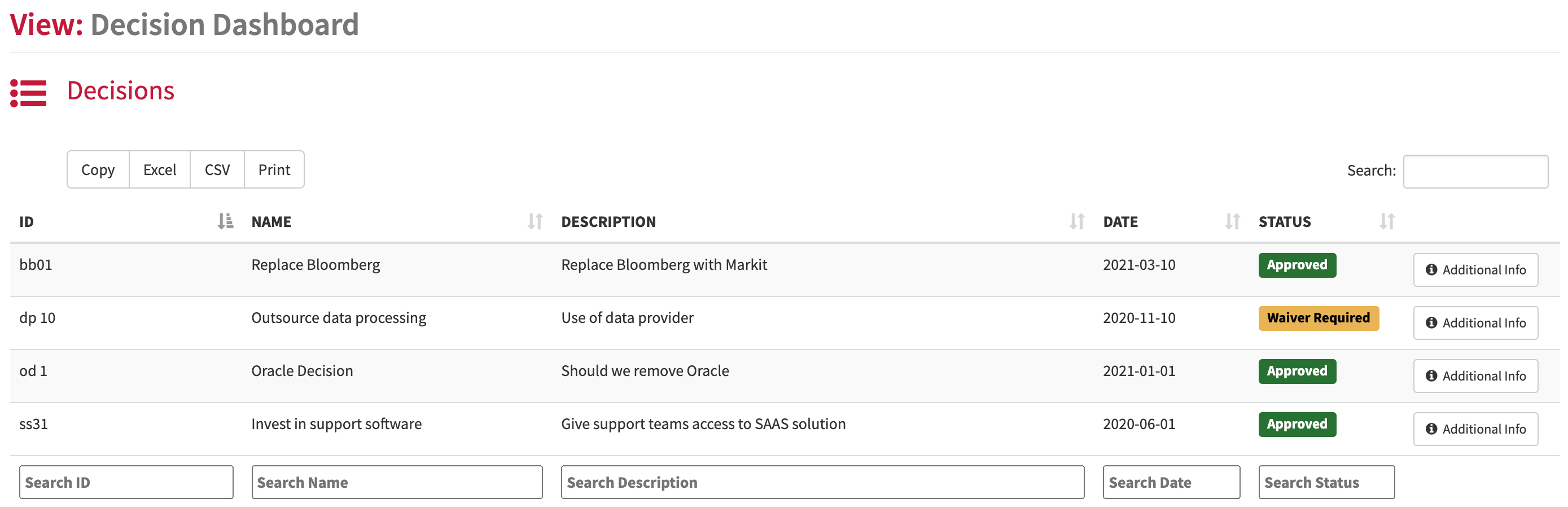Click the yellow Waiver Required badge
Viewport: 1568px width, 507px height.
pos(1319,318)
